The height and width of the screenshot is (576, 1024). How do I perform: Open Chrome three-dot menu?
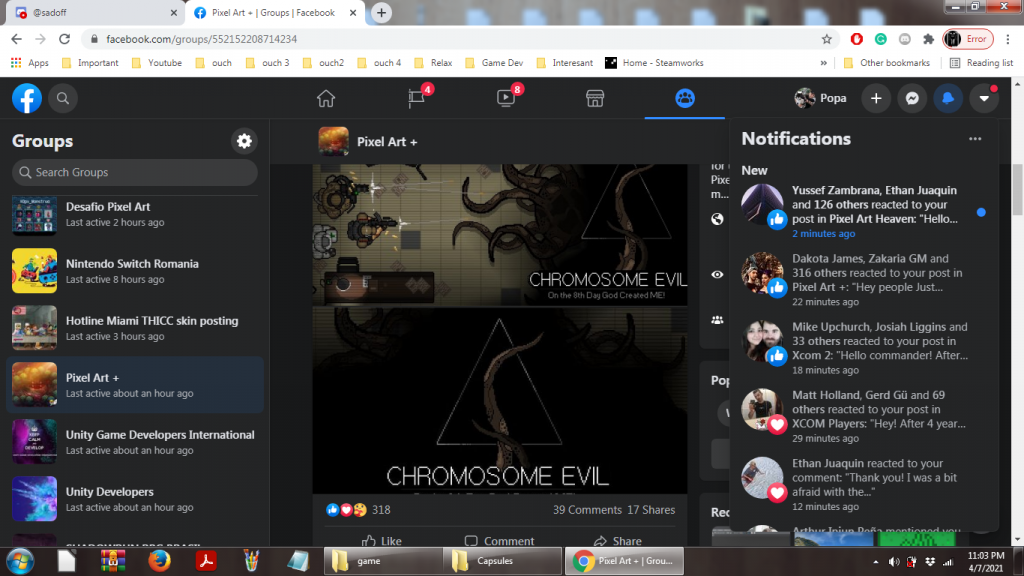coord(1008,39)
